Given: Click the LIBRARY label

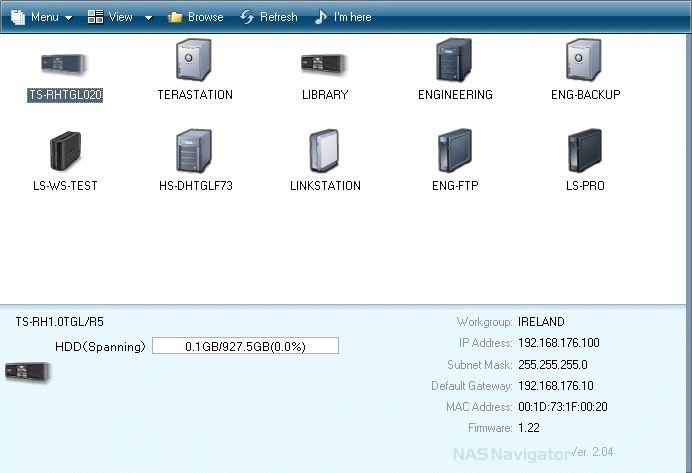Looking at the screenshot, I should pos(325,95).
